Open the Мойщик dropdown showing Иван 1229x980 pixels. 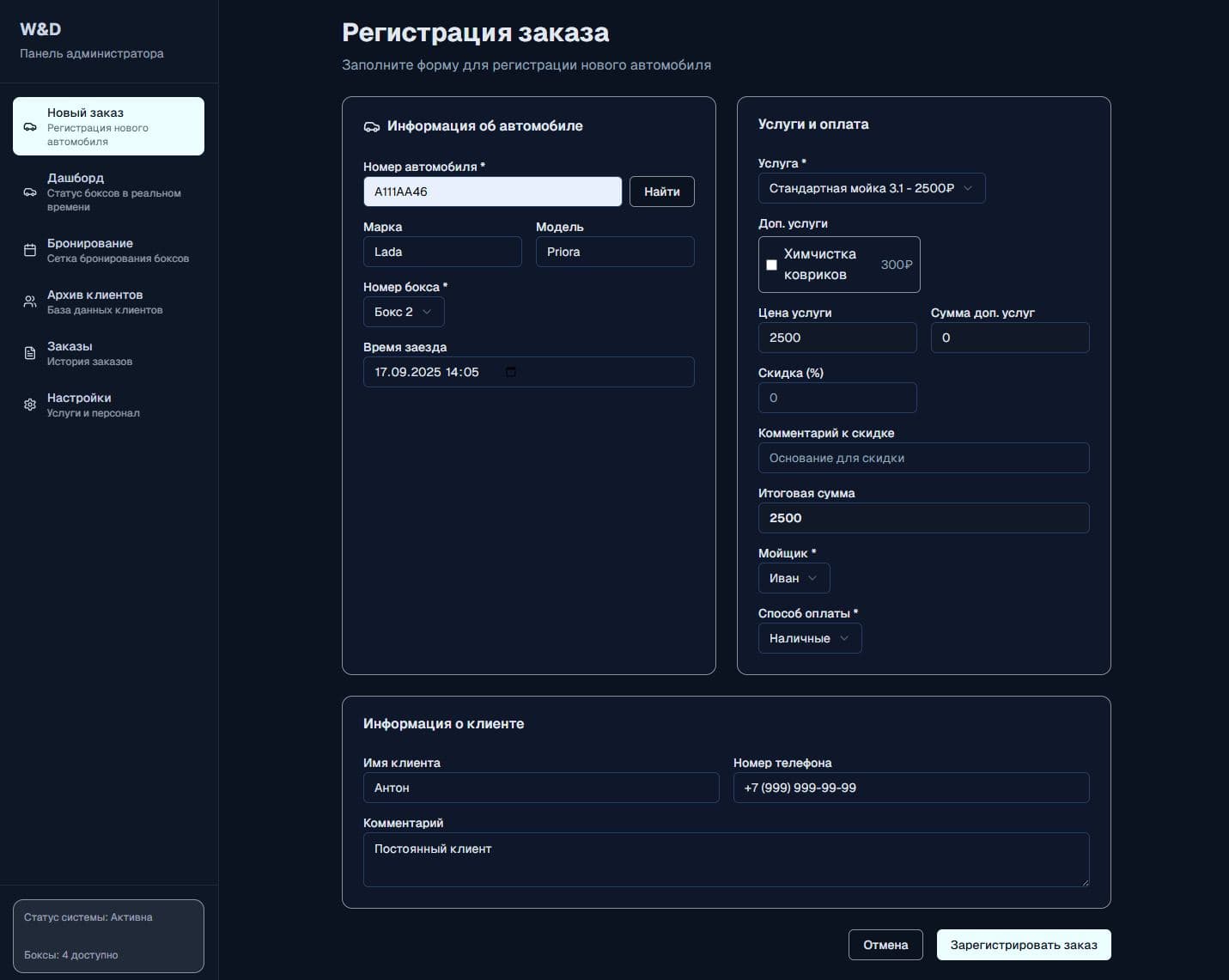pos(793,578)
